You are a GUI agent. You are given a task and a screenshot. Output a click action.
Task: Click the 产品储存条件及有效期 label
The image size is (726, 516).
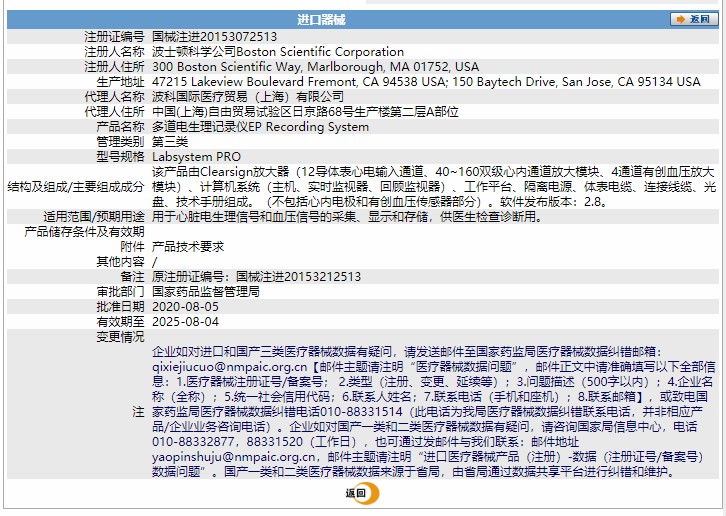84,232
